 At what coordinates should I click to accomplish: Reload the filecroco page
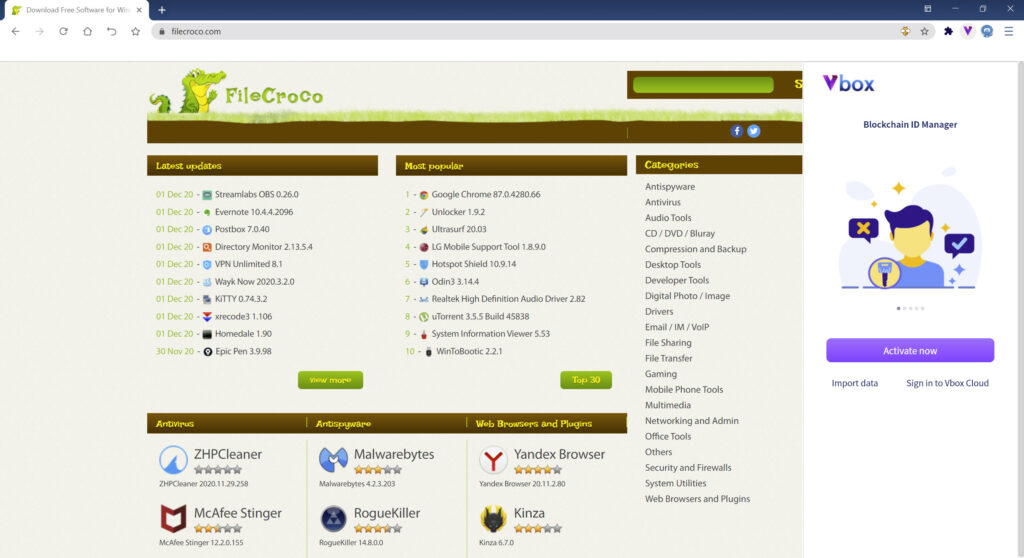(63, 31)
